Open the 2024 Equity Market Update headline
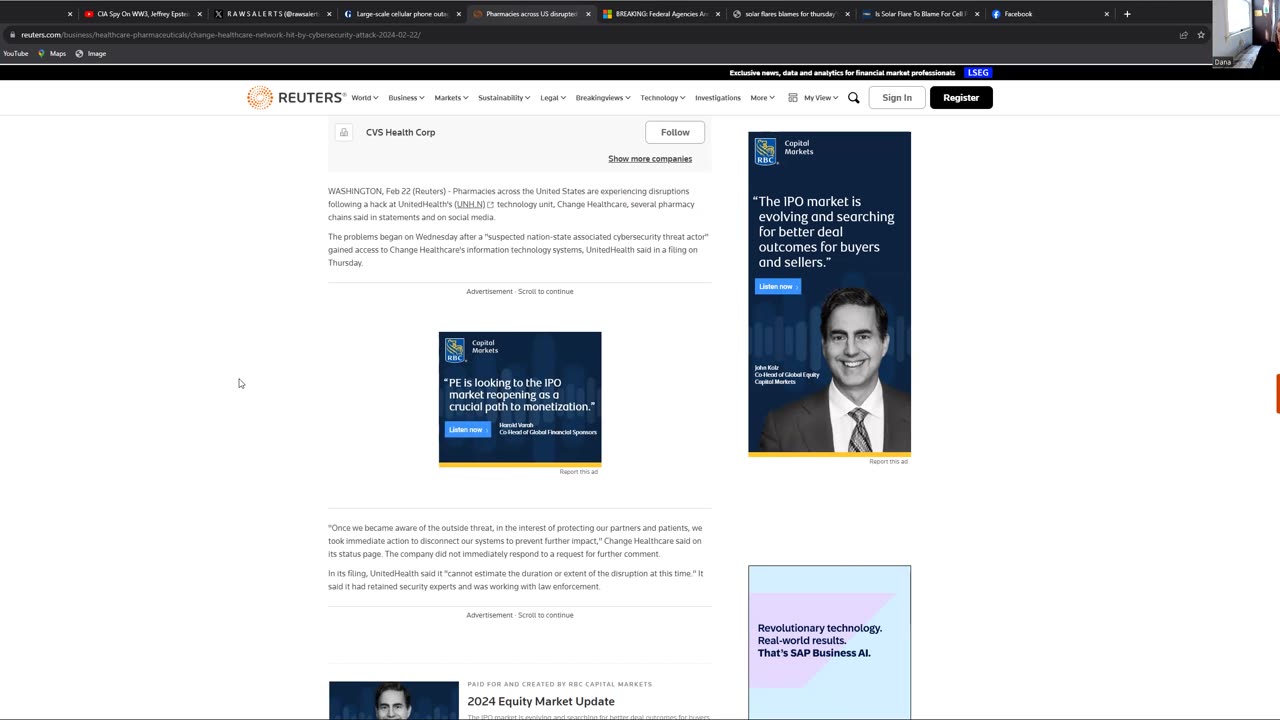Image resolution: width=1280 pixels, height=720 pixels. pos(541,701)
